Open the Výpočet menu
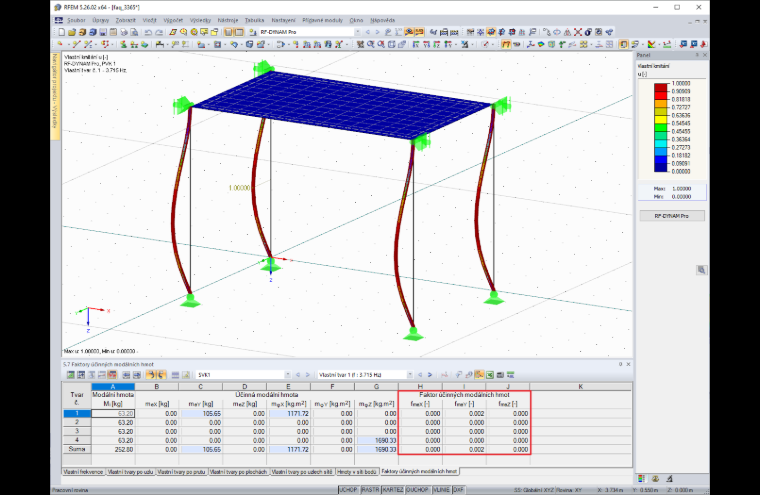 pyautogui.click(x=173, y=20)
